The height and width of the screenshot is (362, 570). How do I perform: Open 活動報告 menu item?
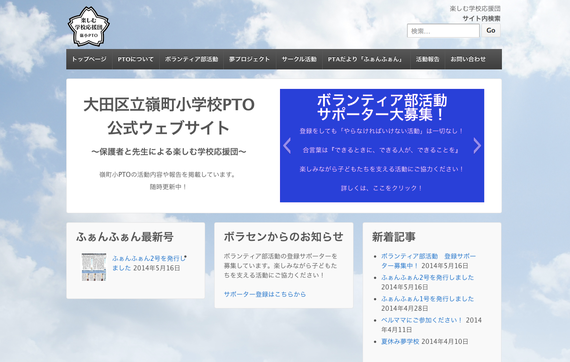coord(428,59)
